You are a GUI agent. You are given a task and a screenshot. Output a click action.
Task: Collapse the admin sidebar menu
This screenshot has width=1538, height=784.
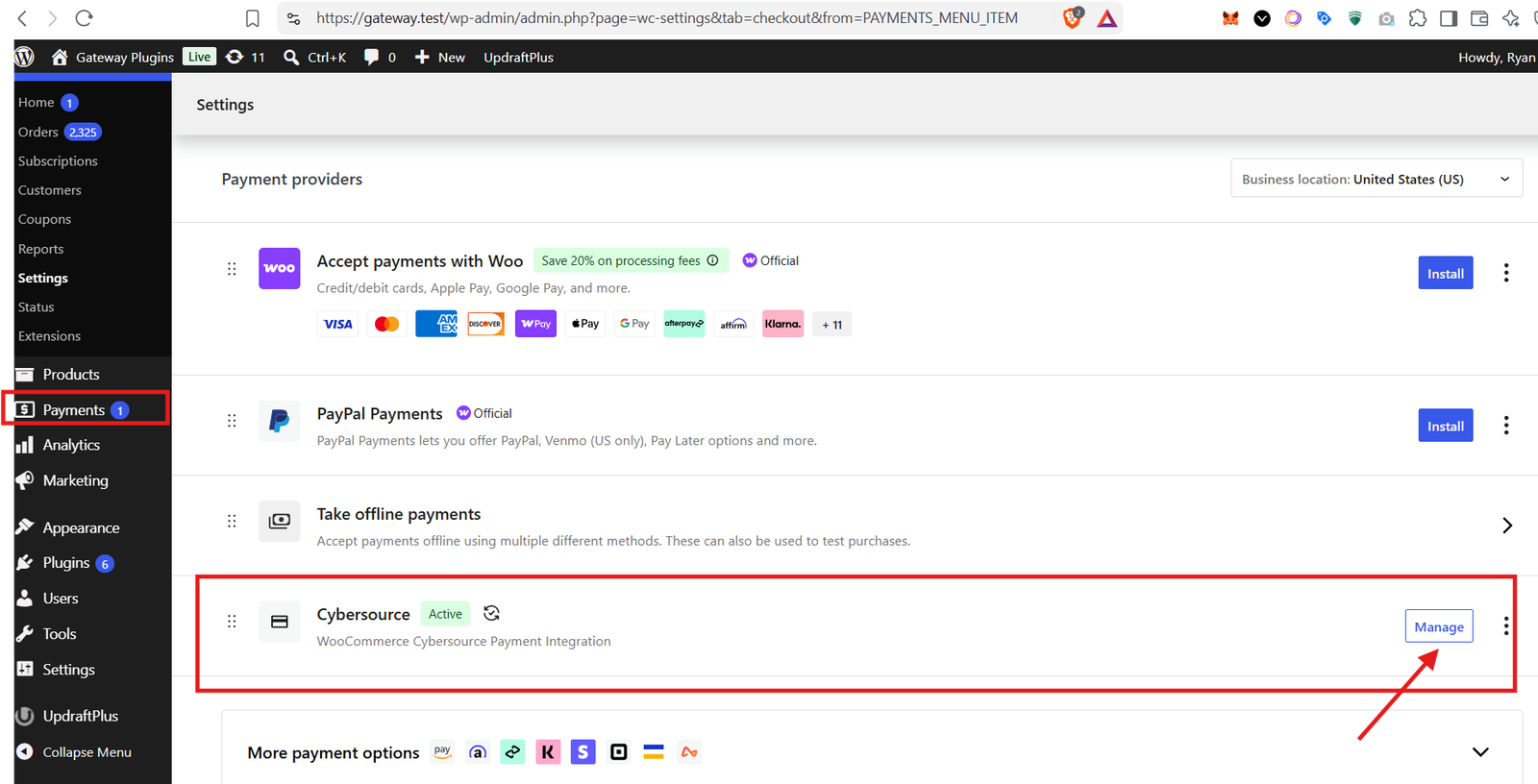[x=87, y=752]
